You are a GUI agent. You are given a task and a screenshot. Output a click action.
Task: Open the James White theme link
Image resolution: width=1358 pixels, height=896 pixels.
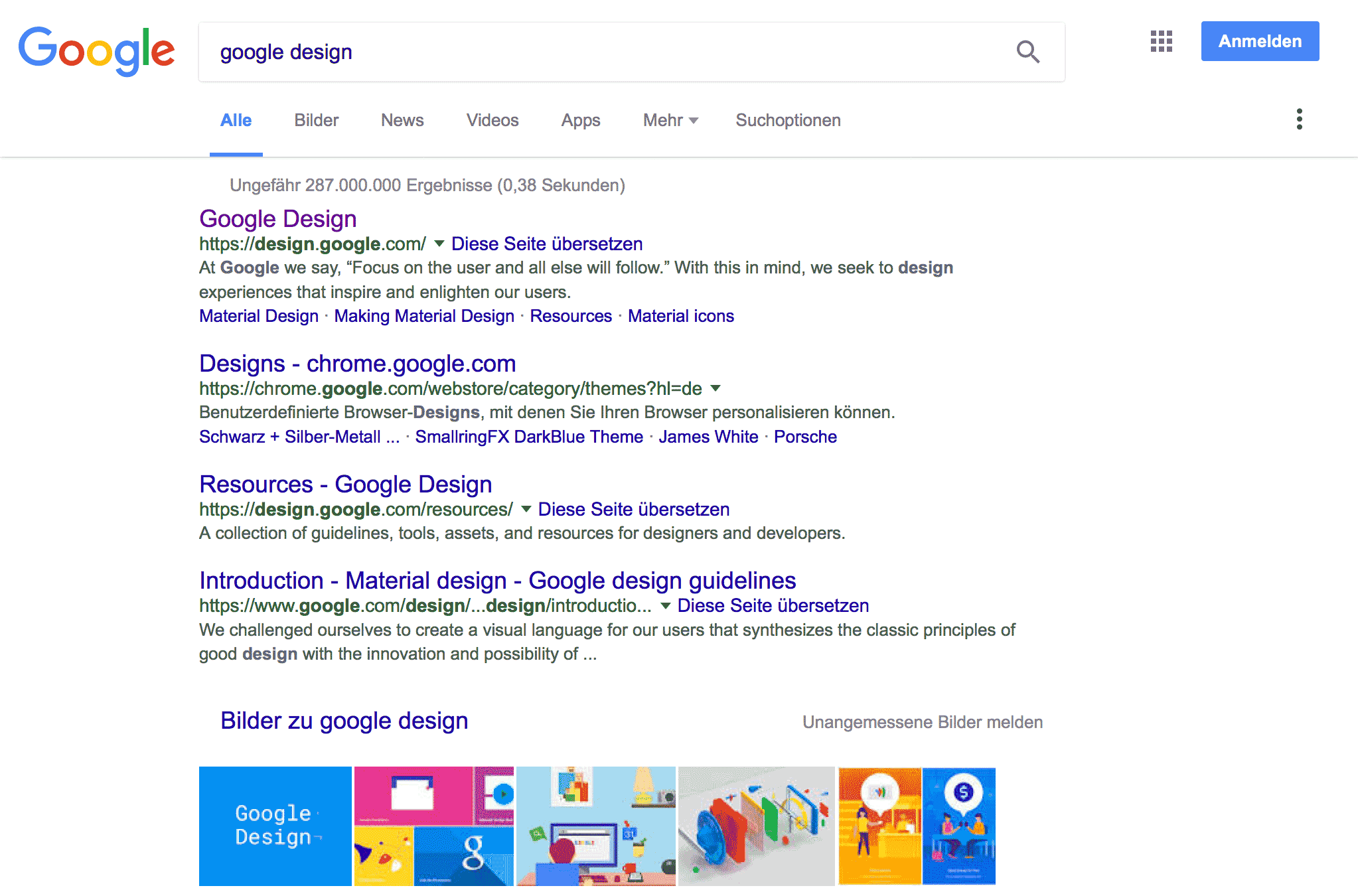click(708, 437)
